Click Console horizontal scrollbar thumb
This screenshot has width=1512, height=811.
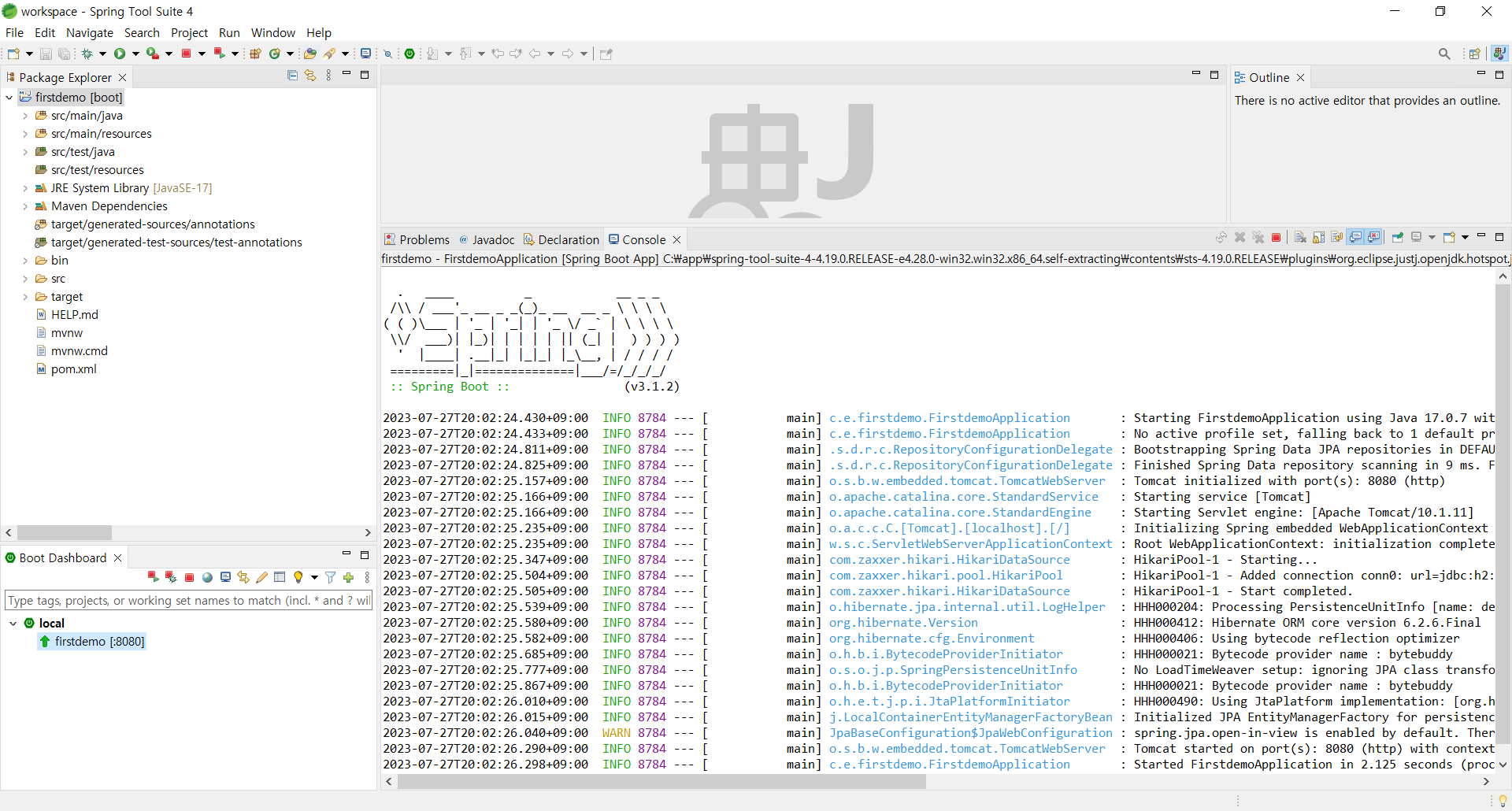661,782
